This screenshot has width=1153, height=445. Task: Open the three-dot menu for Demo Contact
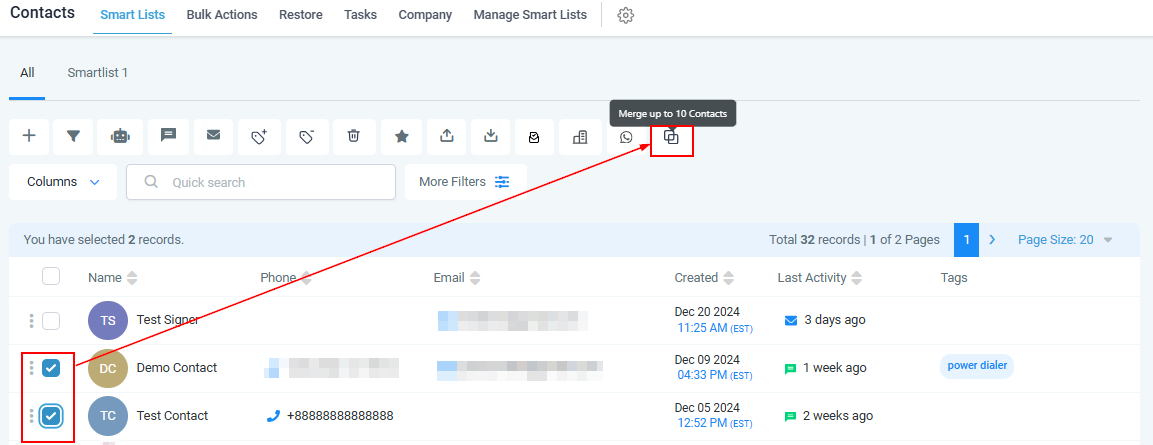coord(31,368)
